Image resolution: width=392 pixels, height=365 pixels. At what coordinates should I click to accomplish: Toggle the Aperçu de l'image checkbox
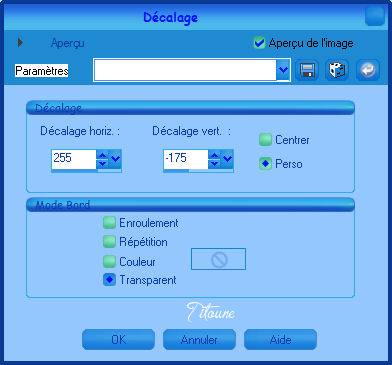pyautogui.click(x=259, y=43)
